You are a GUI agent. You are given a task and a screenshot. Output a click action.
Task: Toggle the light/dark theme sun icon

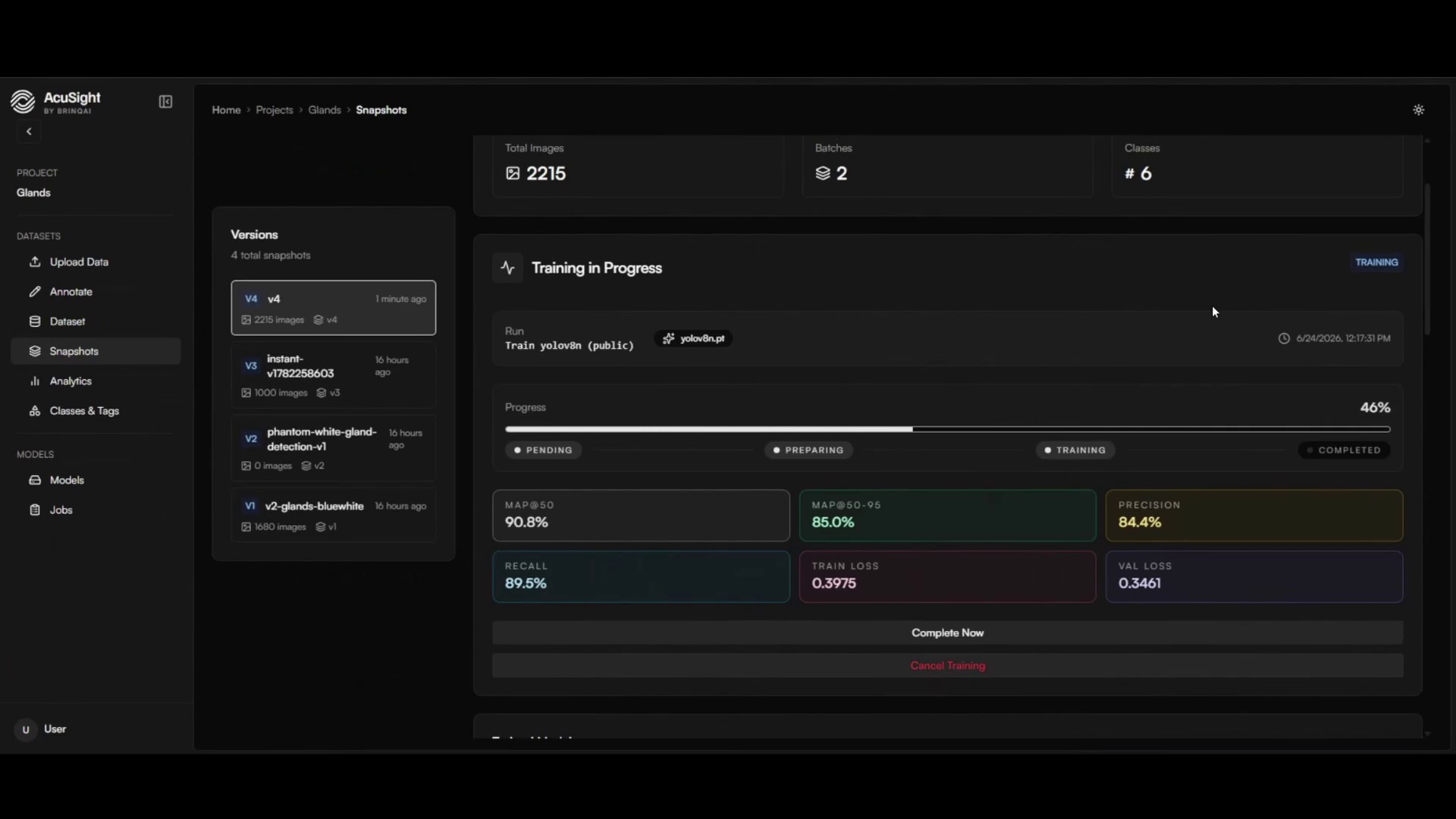coord(1419,110)
